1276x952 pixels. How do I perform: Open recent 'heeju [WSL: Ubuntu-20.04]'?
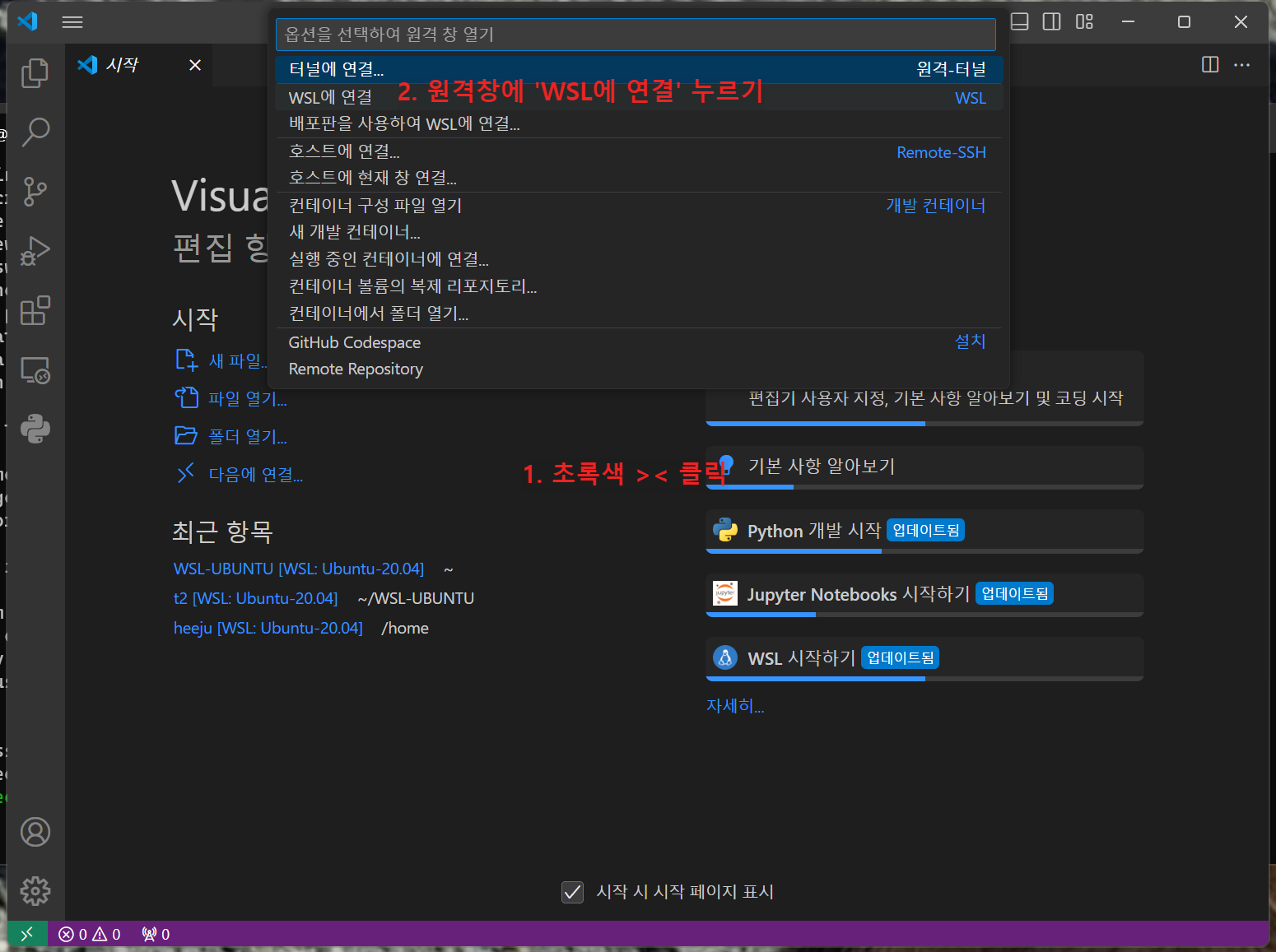[x=268, y=628]
